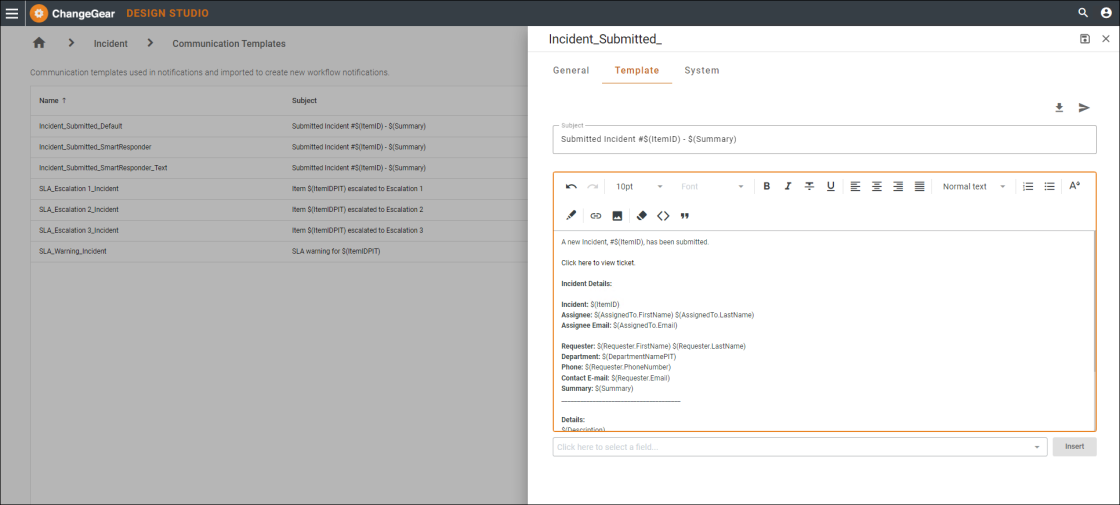Insert a numbered list
Image resolution: width=1120 pixels, height=505 pixels.
tap(1028, 186)
